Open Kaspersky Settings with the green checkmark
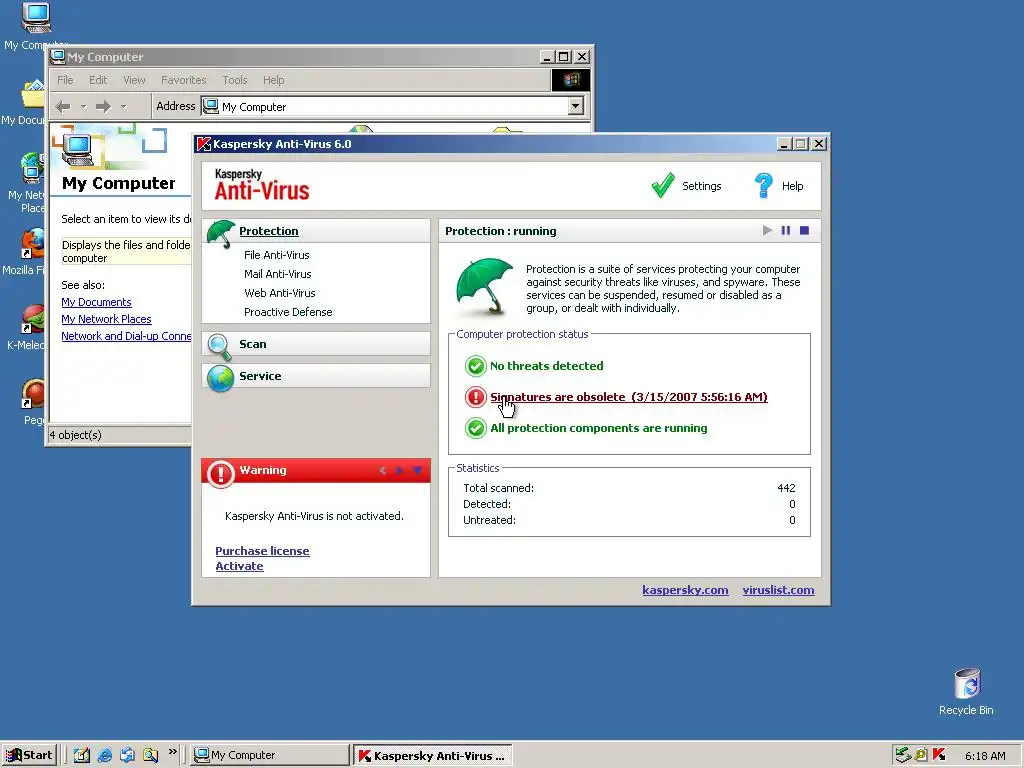The width and height of the screenshot is (1024, 768). click(663, 185)
